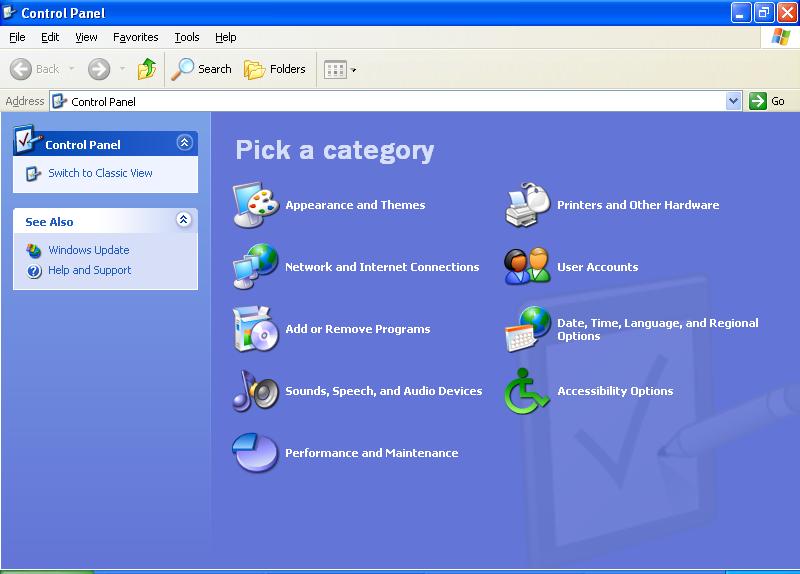The image size is (800, 574).
Task: Open the Forward history dropdown arrow
Action: (x=122, y=69)
